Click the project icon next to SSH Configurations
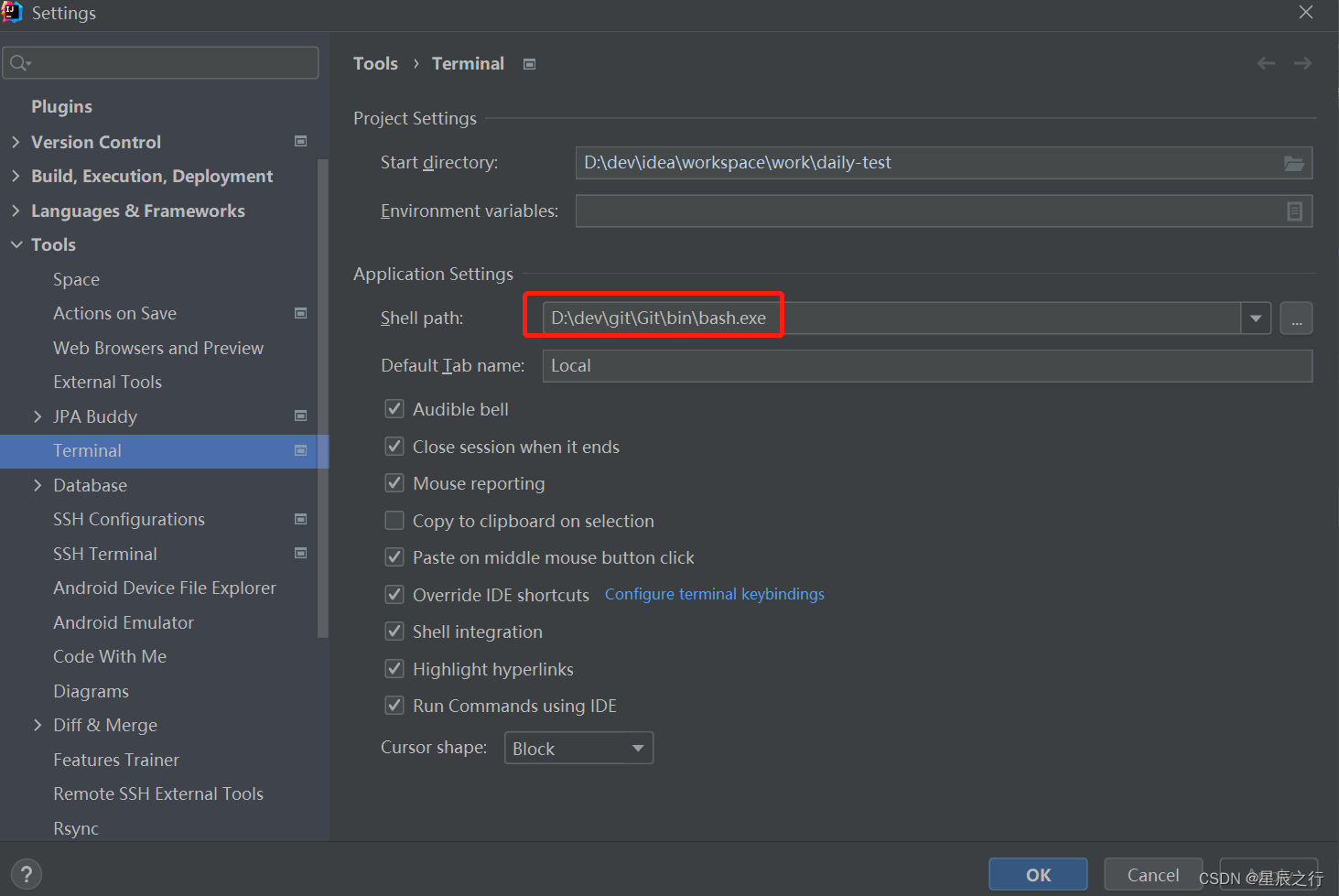The image size is (1339, 896). coord(300,519)
